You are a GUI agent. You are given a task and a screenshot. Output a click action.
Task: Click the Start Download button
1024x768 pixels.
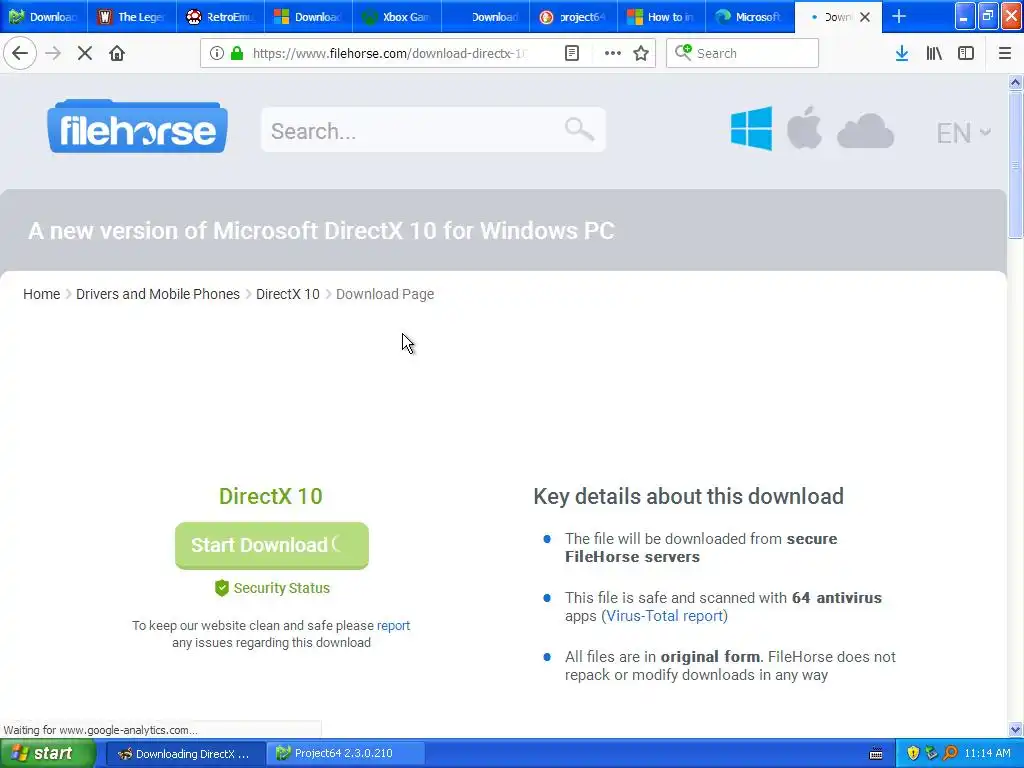pyautogui.click(x=272, y=545)
